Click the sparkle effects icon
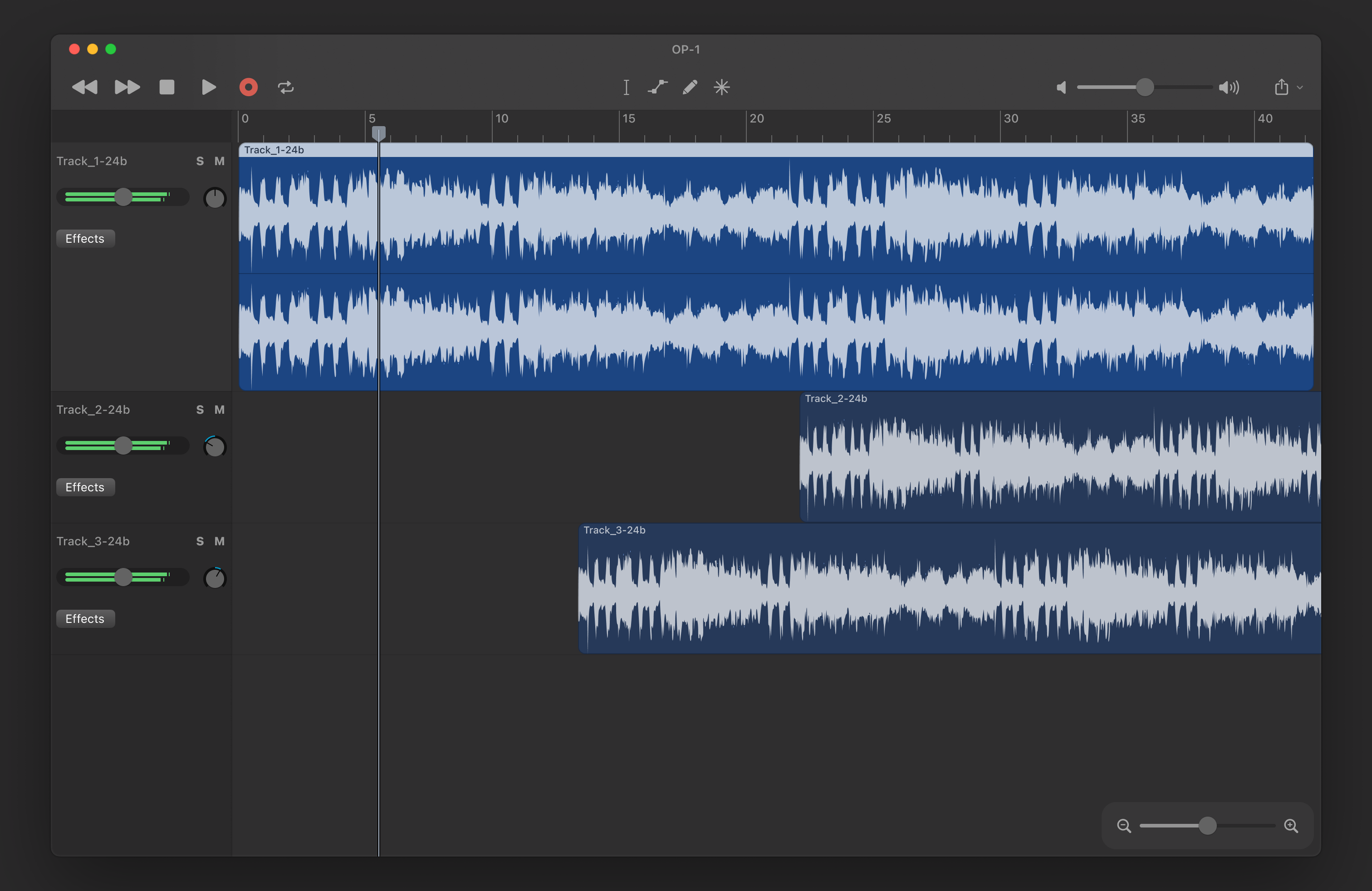 [x=722, y=87]
